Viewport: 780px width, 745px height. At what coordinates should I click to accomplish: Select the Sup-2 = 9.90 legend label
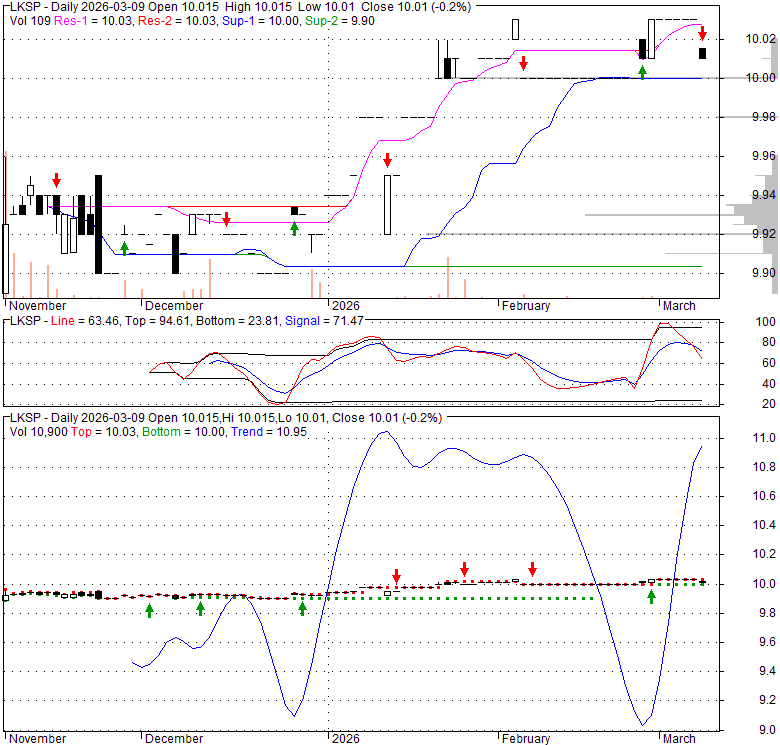tap(340, 21)
